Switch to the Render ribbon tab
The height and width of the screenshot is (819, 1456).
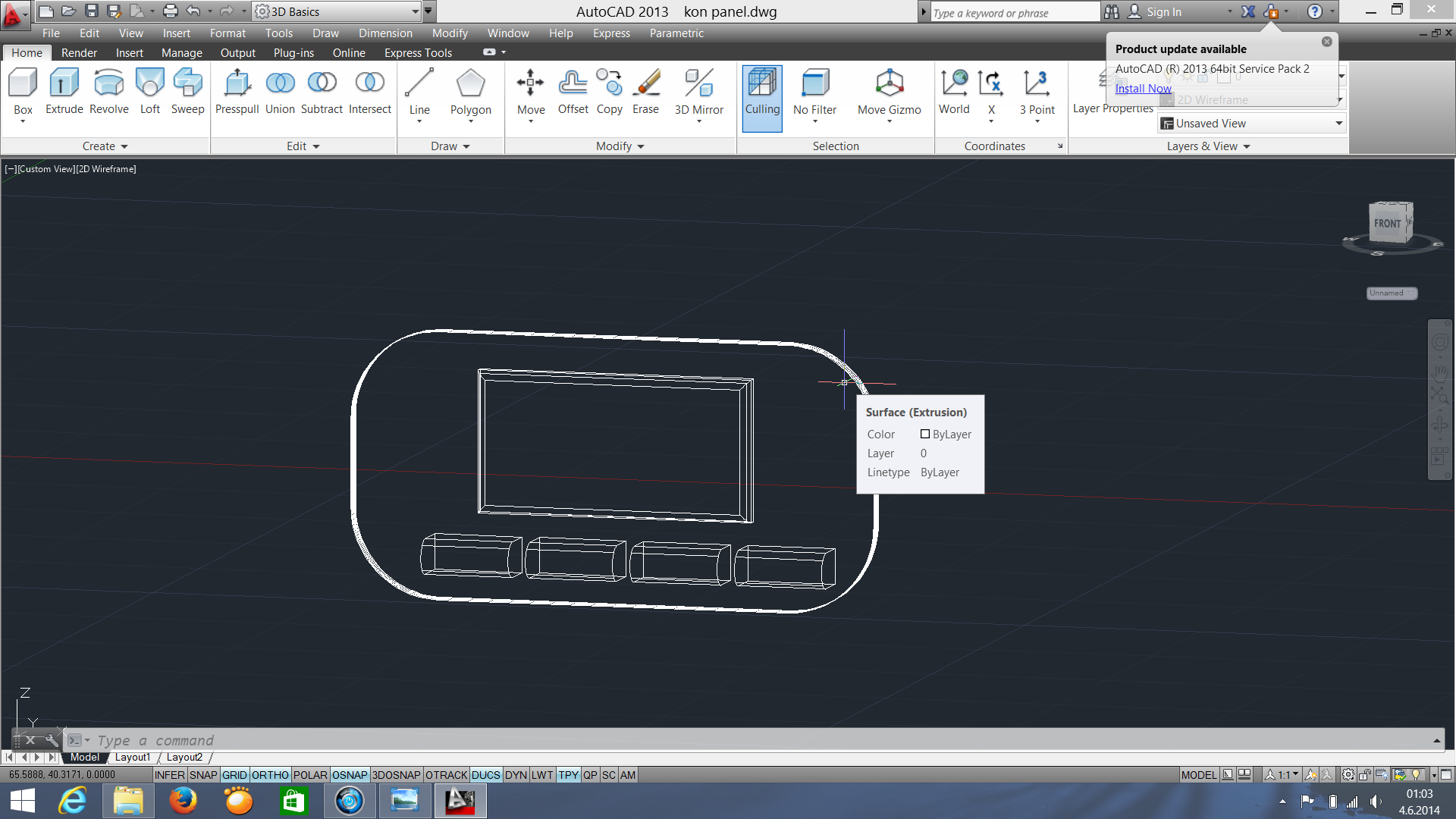79,53
